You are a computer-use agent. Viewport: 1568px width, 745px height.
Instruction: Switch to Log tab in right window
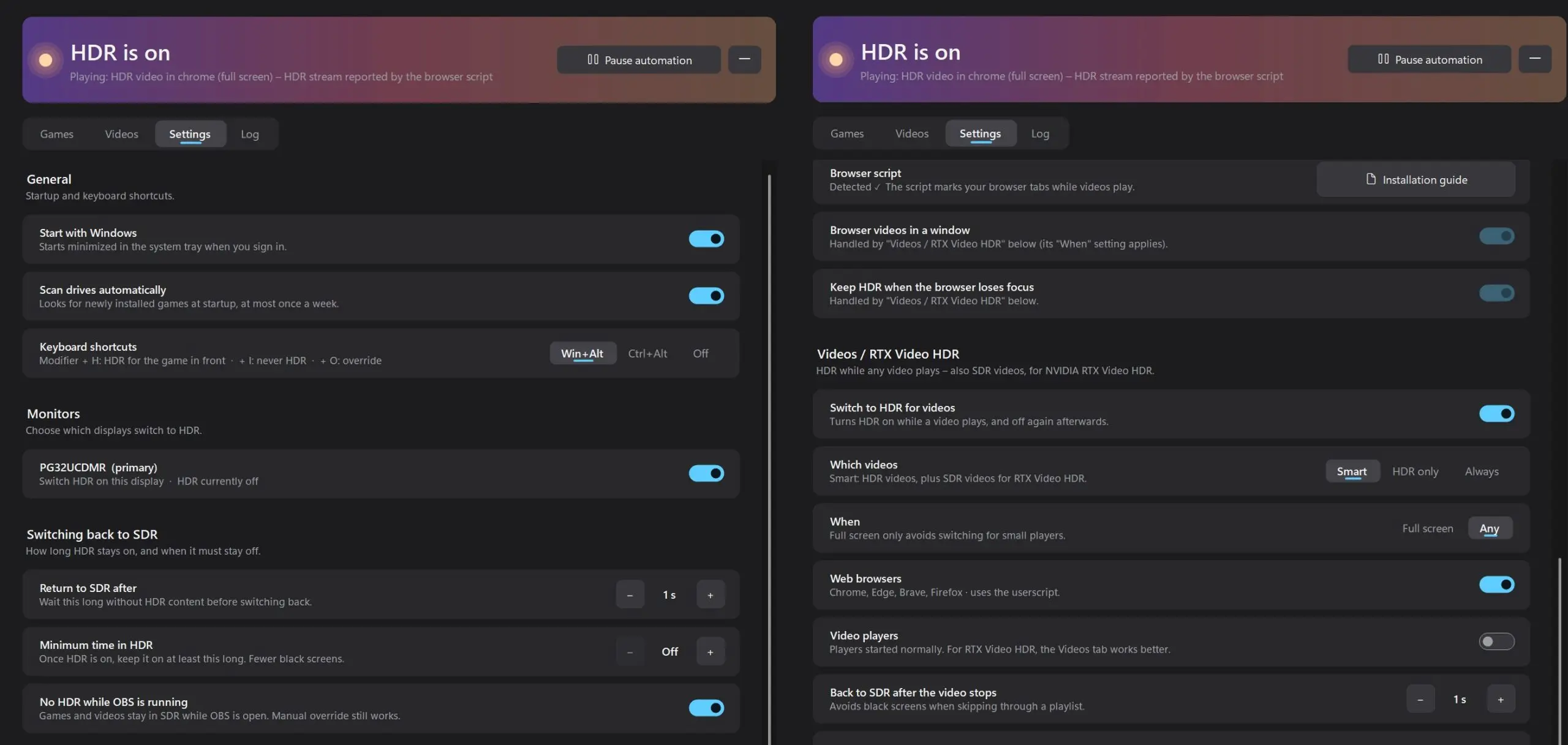coord(1040,133)
